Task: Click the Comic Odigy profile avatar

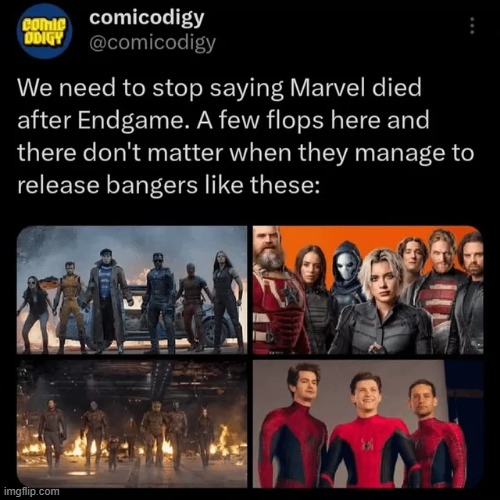Action: point(45,32)
